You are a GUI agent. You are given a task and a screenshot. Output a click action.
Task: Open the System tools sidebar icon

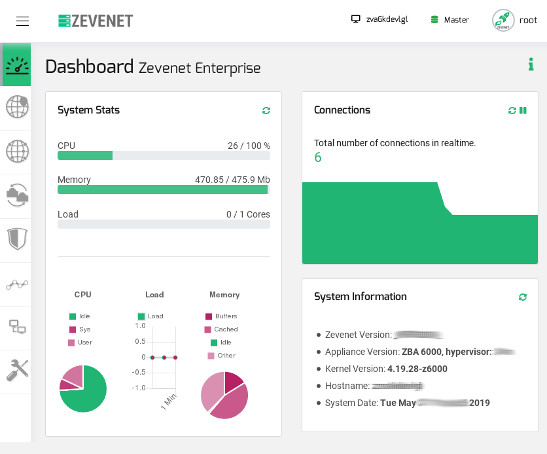(17, 370)
